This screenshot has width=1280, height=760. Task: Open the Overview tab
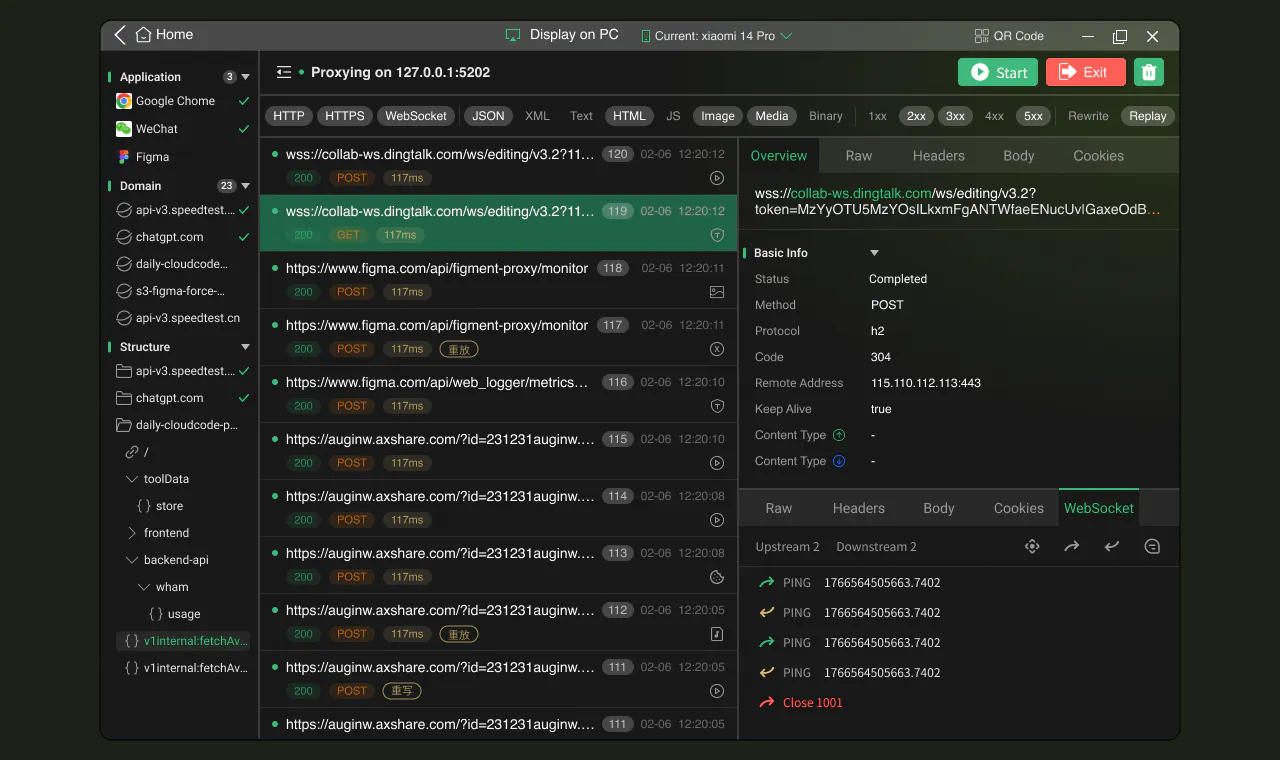[779, 156]
